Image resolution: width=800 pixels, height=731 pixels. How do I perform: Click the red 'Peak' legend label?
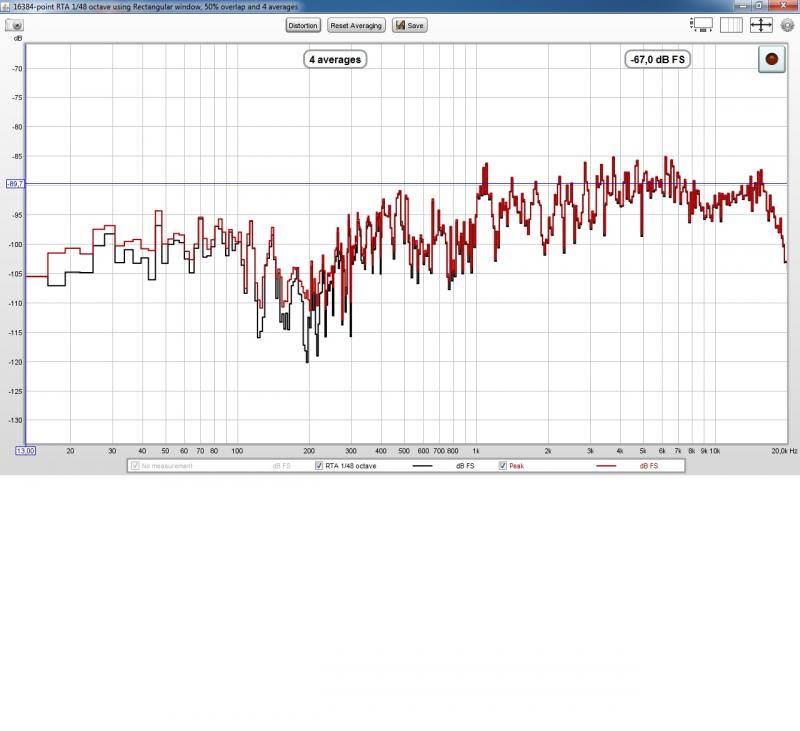(516, 466)
